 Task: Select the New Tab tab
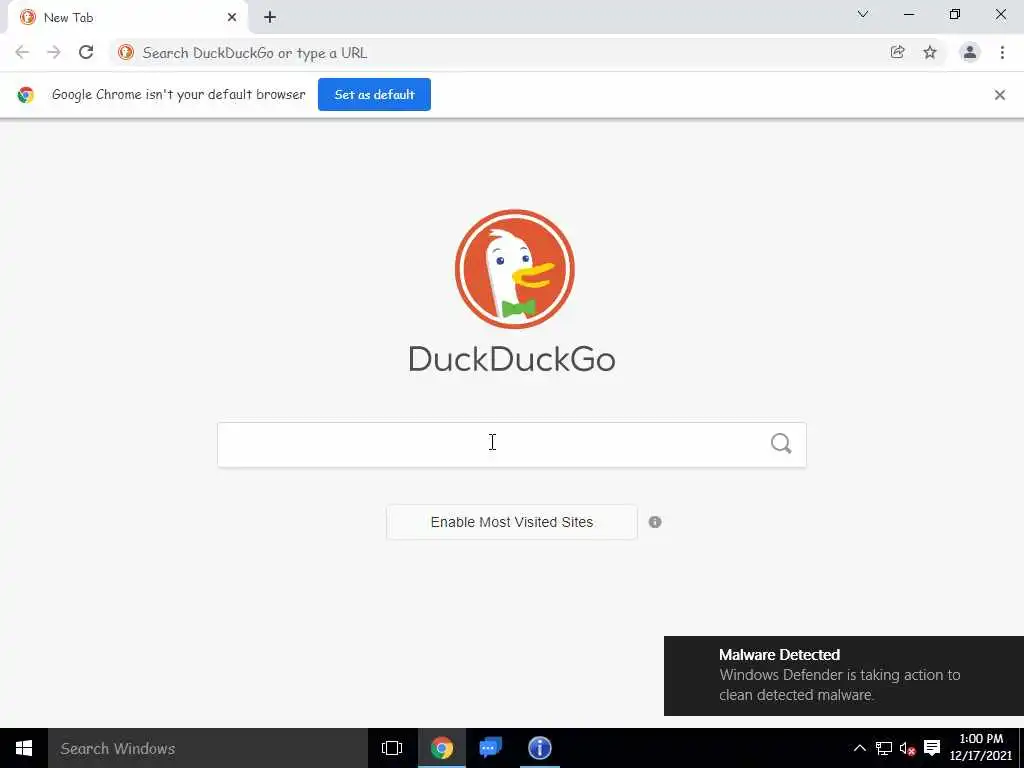coord(127,18)
